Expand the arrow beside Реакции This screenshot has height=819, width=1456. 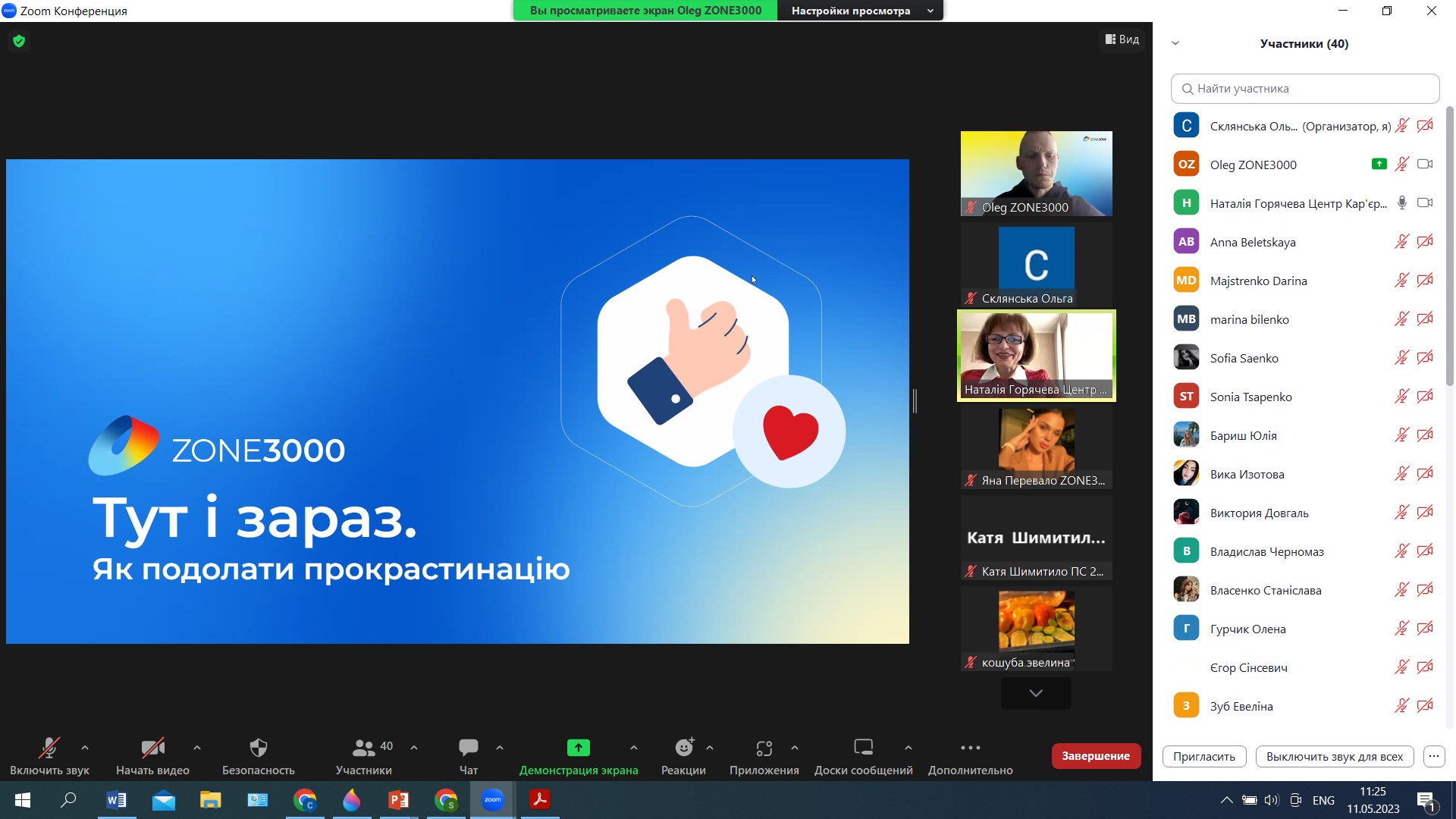point(710,748)
